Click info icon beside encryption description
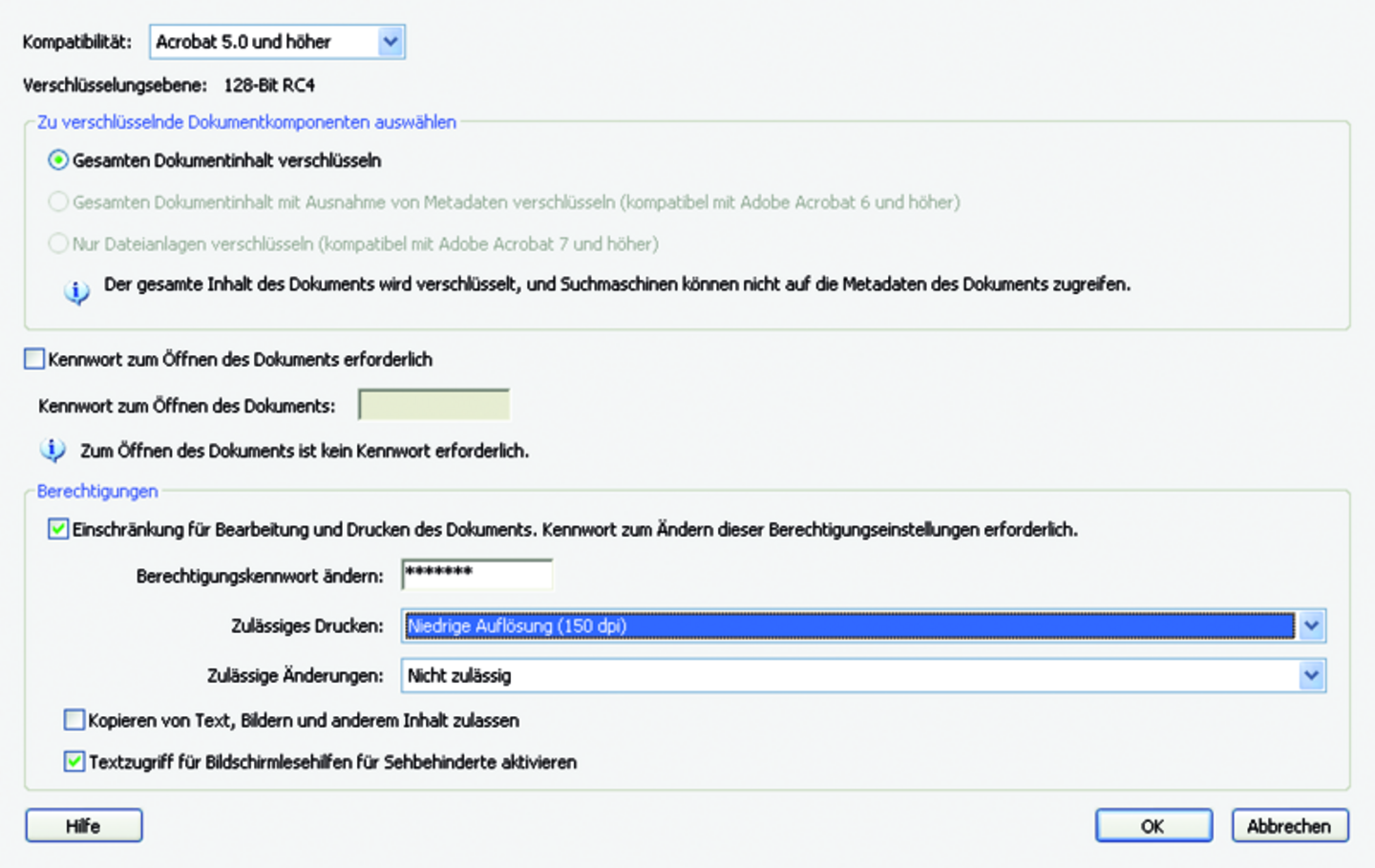Viewport: 1375px width, 868px height. point(77,291)
